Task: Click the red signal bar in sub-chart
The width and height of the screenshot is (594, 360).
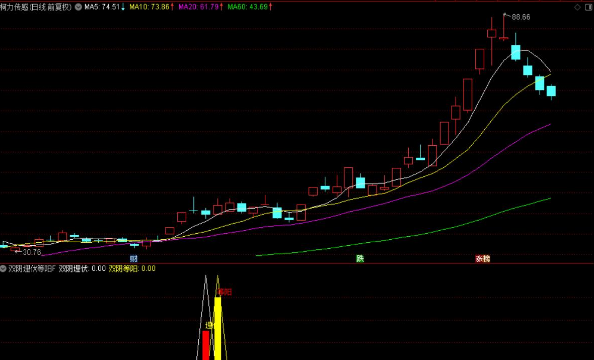Action: pyautogui.click(x=206, y=345)
